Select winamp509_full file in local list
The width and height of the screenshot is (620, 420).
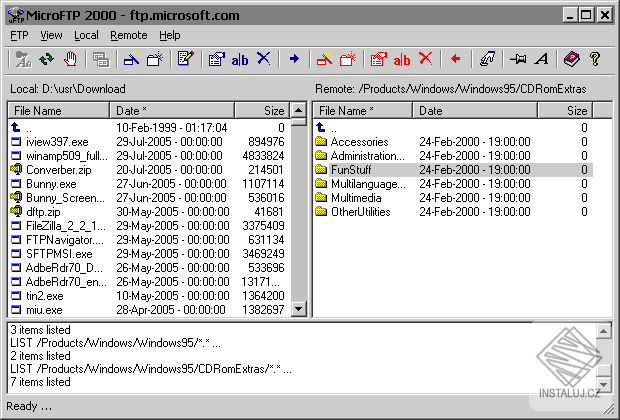[148, 156]
